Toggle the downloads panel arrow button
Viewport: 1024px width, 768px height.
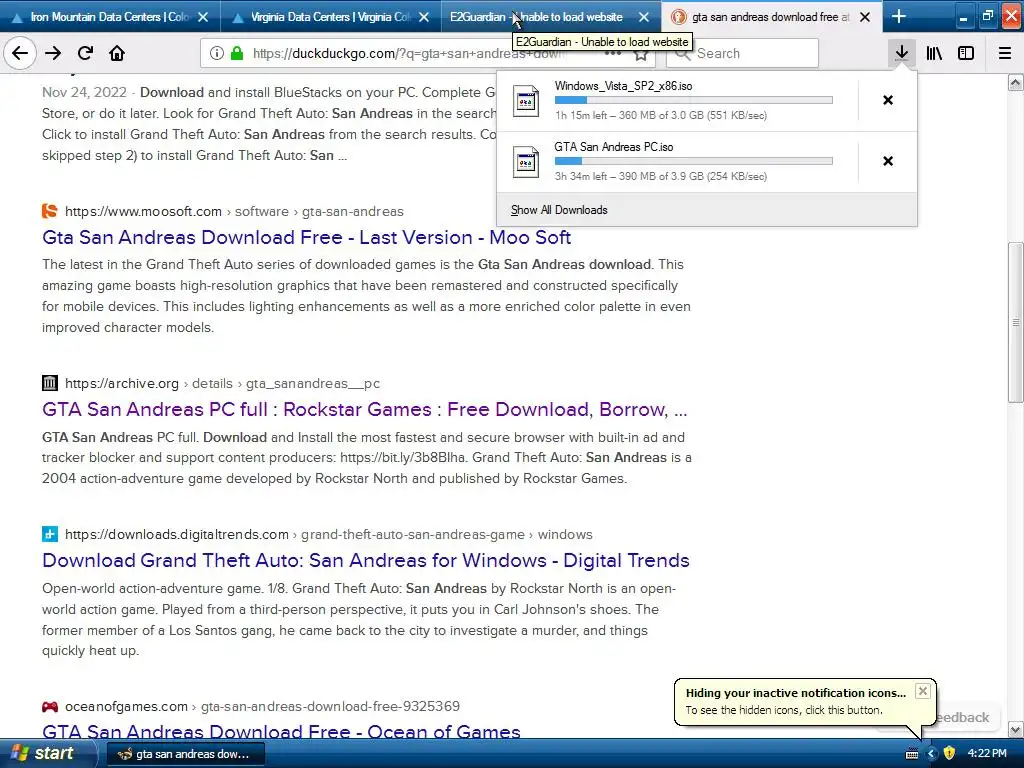[x=901, y=54]
